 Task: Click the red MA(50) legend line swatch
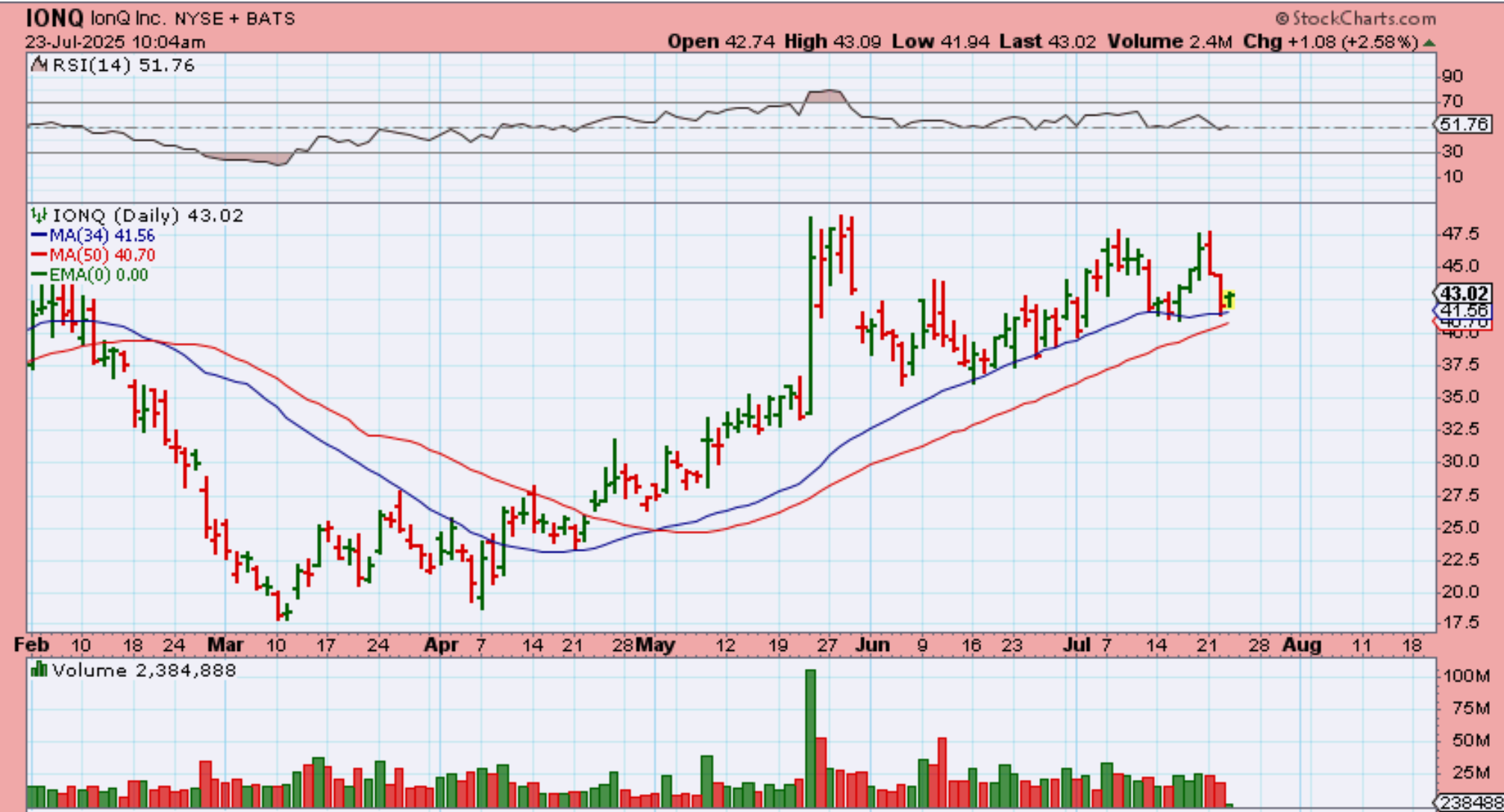pos(39,255)
